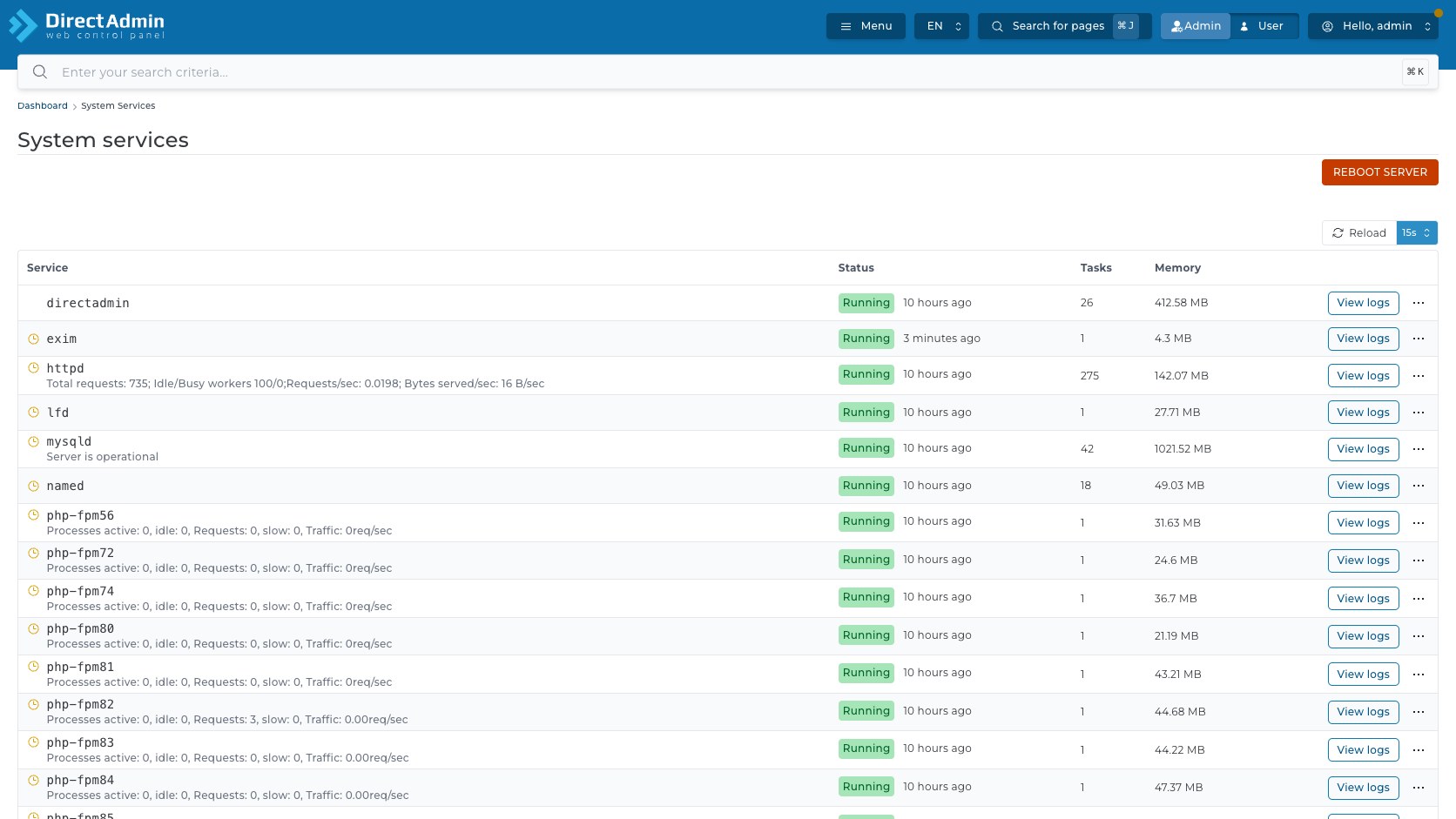Open the EN language dropdown

941,26
